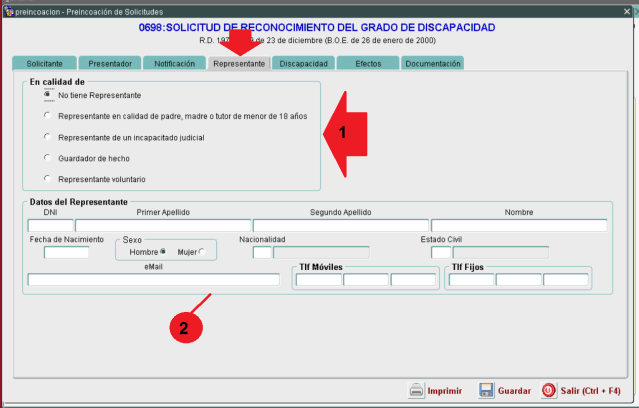The image size is (639, 408).
Task: Click the Guardar button label
Action: (x=514, y=391)
